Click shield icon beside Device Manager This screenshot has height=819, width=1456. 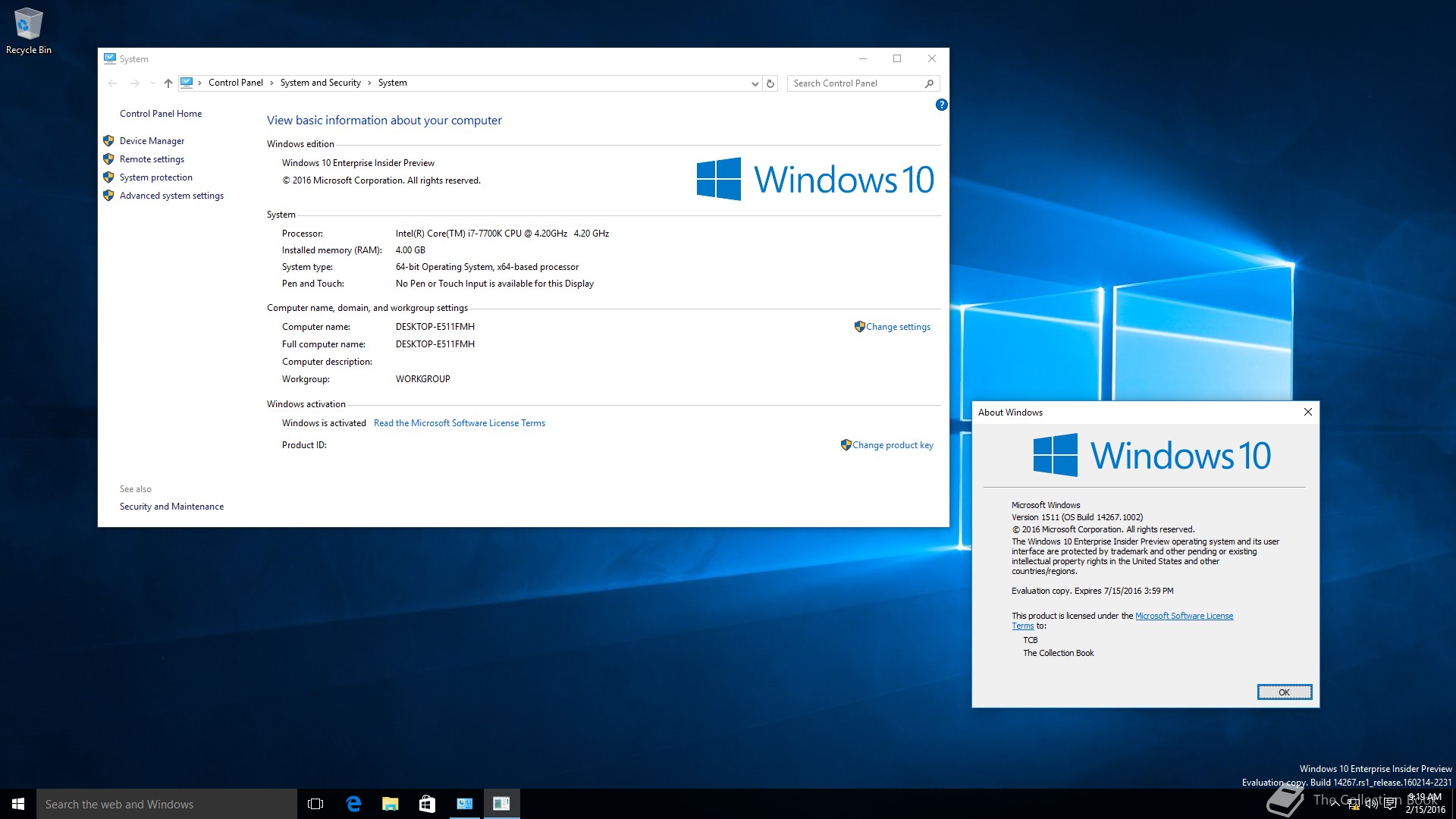tap(108, 141)
